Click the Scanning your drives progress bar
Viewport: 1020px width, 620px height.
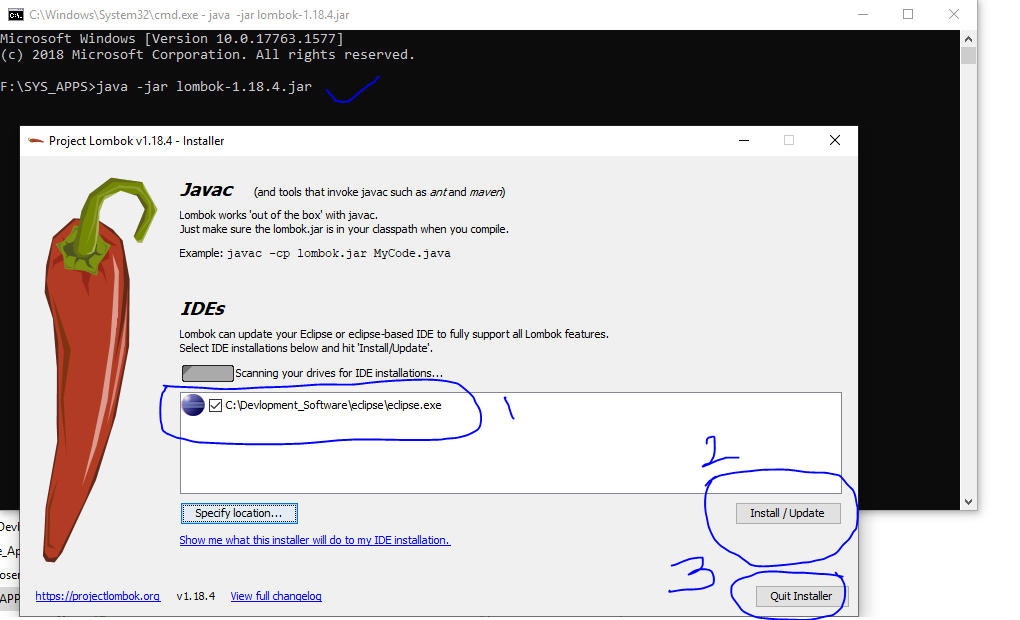pos(206,372)
